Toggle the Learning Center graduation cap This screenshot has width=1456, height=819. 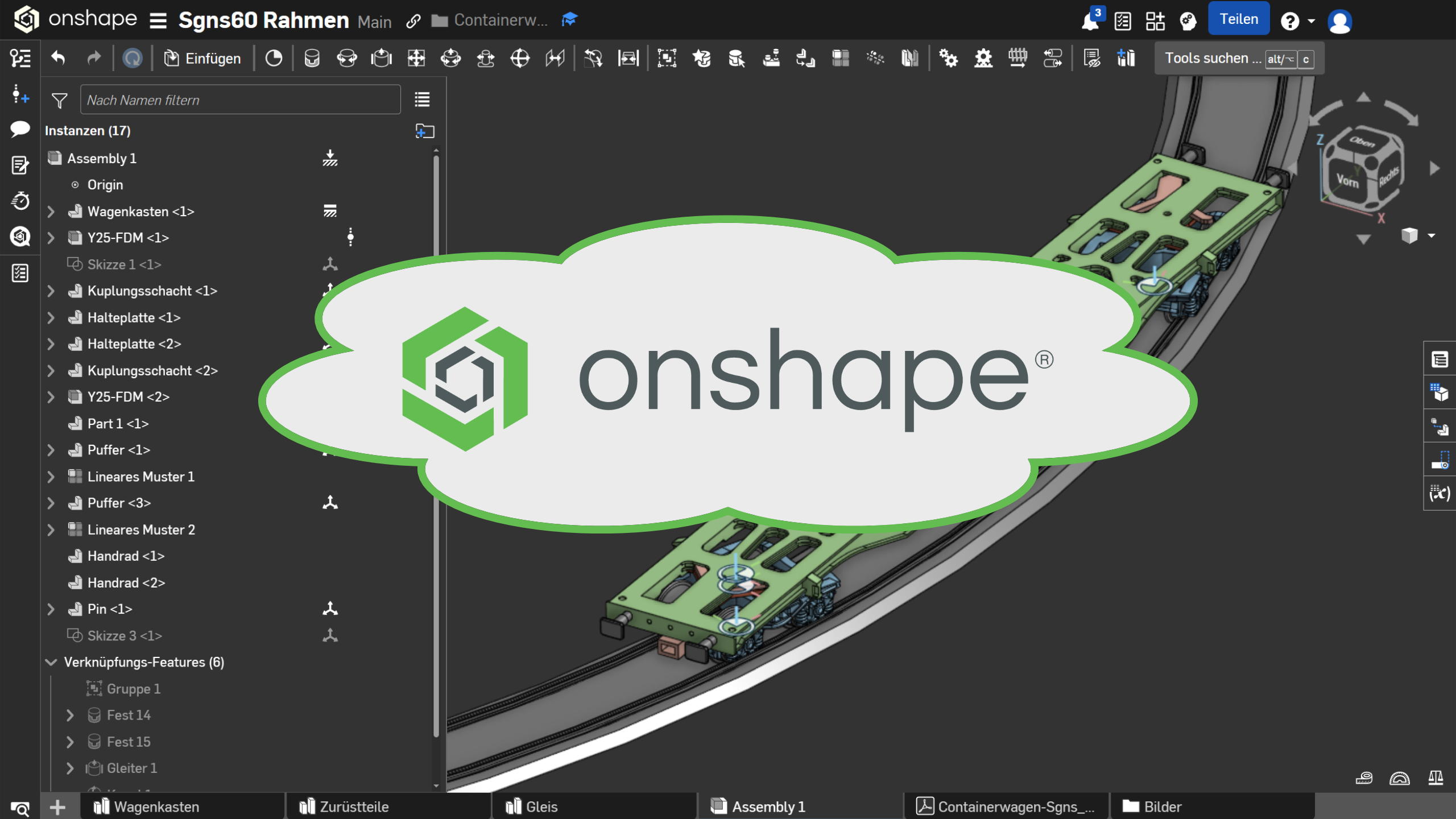point(569,19)
